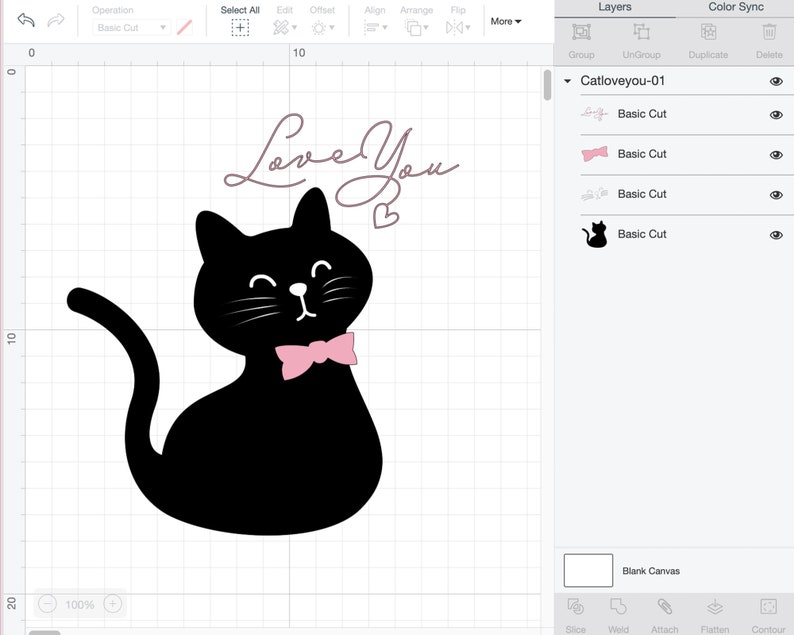The image size is (794, 635).
Task: Zoom in with the plus button
Action: tap(112, 604)
